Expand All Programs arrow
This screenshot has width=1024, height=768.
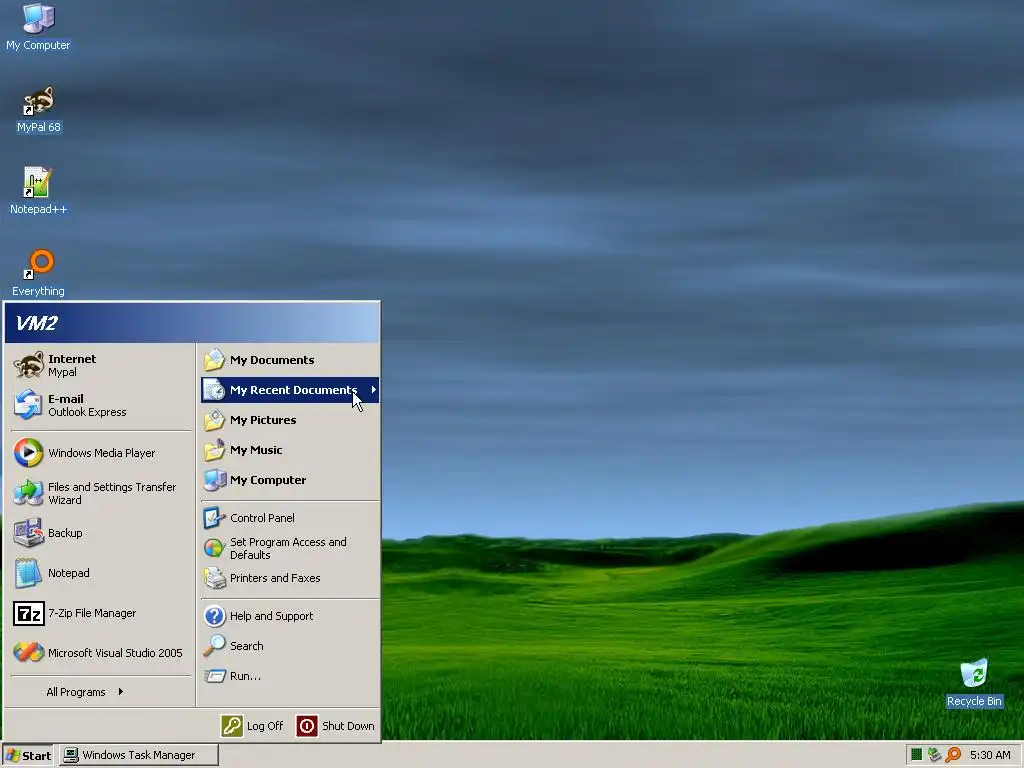pyautogui.click(x=121, y=692)
